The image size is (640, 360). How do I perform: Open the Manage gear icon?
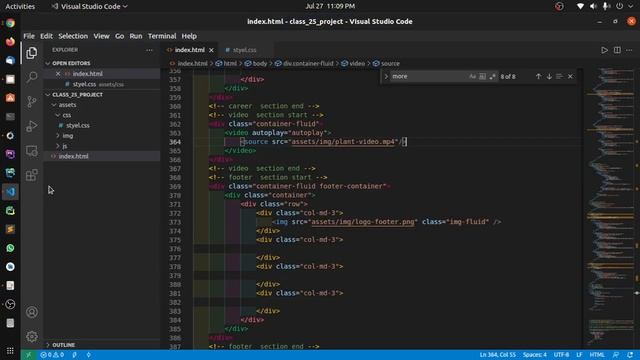click(32, 337)
